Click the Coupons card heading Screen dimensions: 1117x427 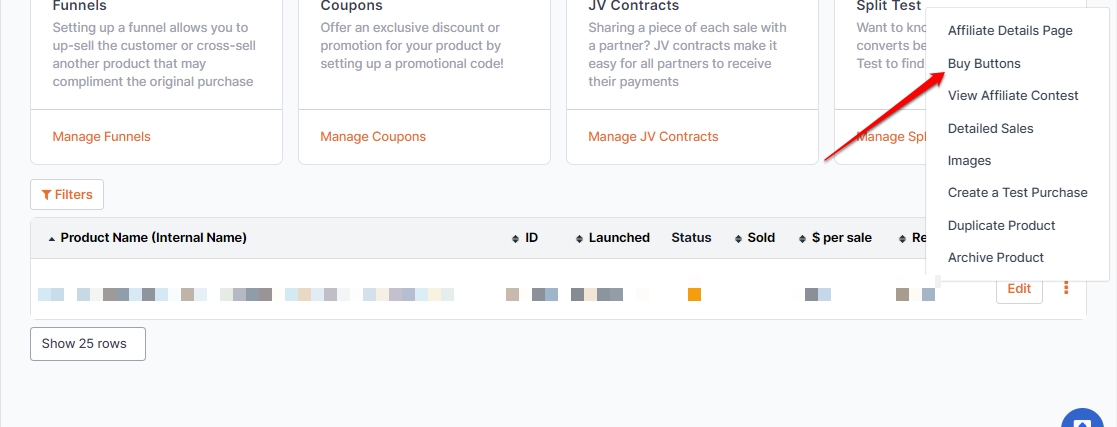pos(351,6)
